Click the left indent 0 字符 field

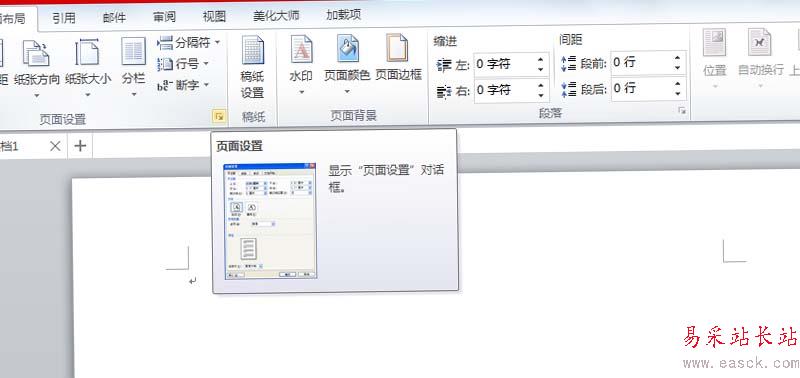click(x=504, y=64)
